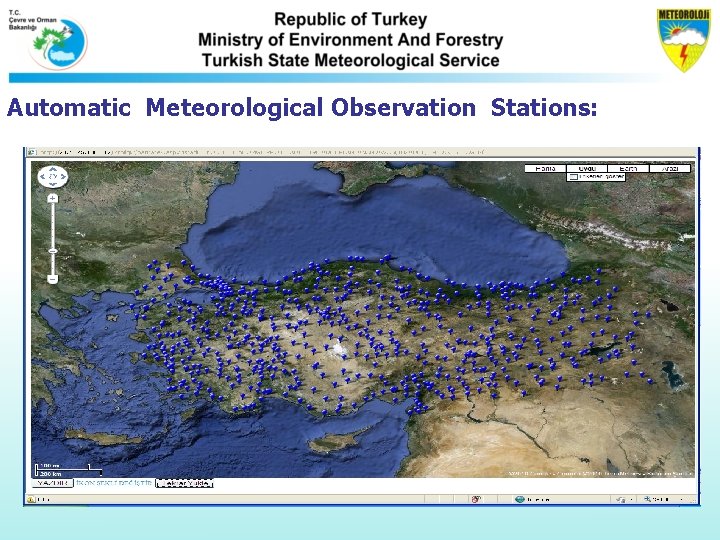Zoom out with the minus button
720x540 pixels.
click(53, 279)
